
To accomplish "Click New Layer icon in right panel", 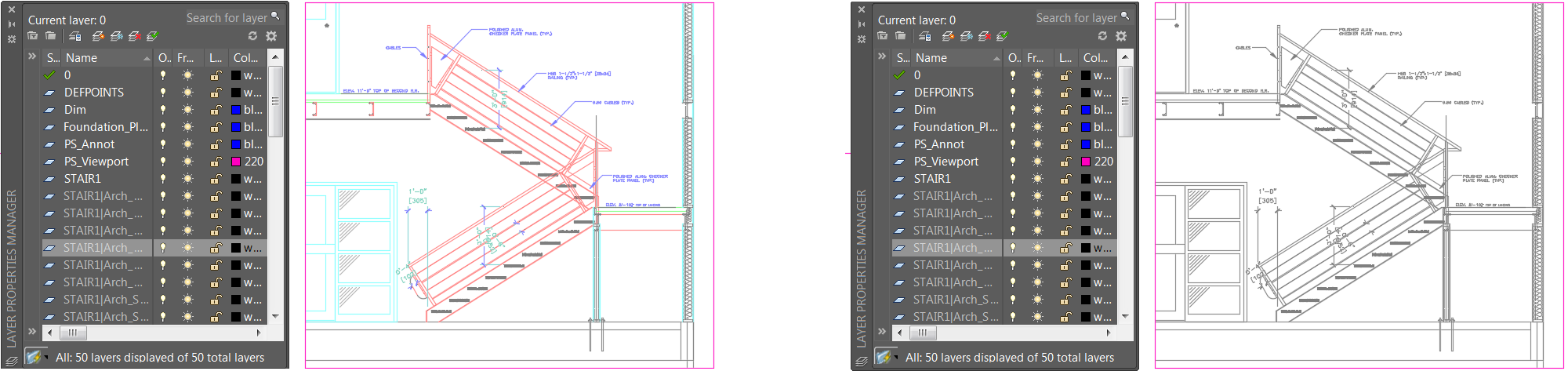I will tap(949, 36).
